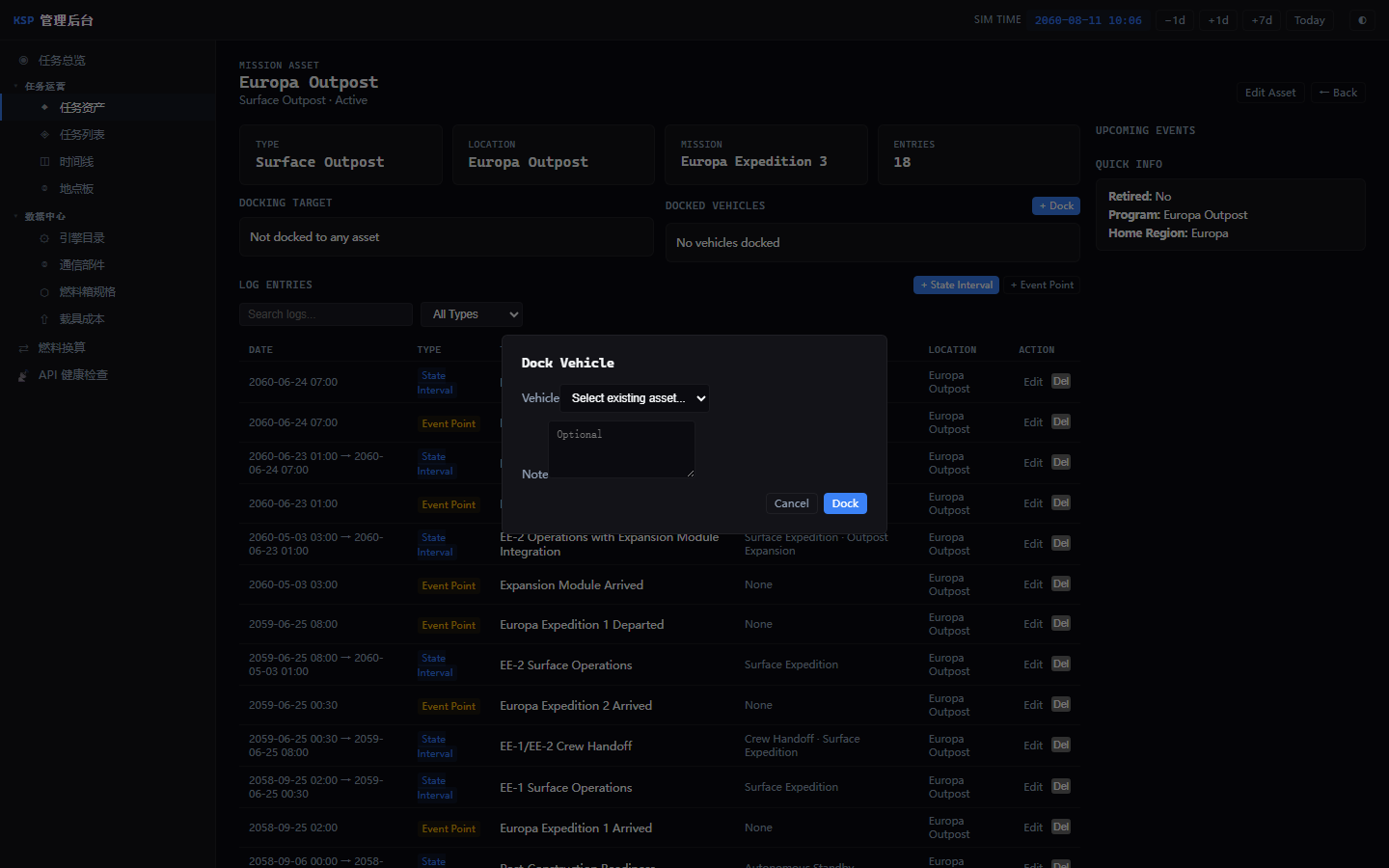Open the 燃料换算 swap-arrows icon
This screenshot has height=868, width=1389.
click(x=24, y=347)
